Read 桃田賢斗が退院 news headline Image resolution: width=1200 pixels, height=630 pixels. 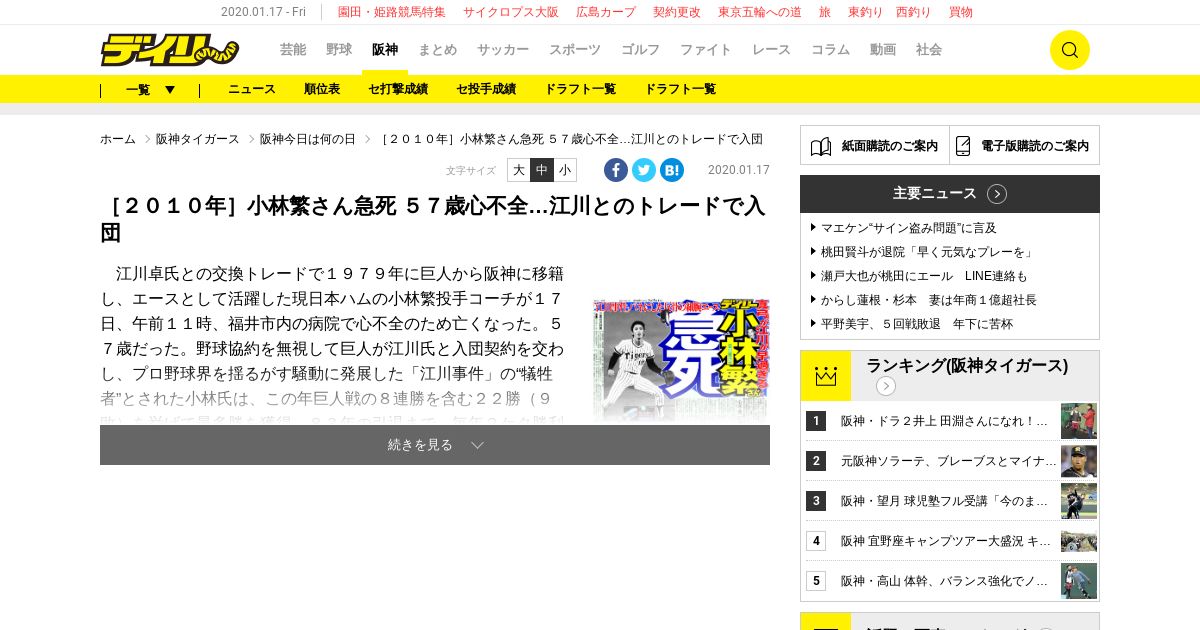tap(928, 252)
